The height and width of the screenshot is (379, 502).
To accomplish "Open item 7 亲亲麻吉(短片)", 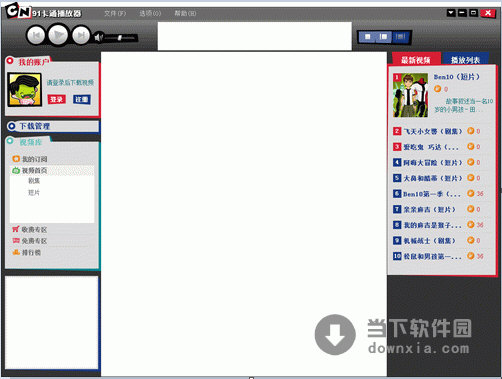I will (429, 210).
